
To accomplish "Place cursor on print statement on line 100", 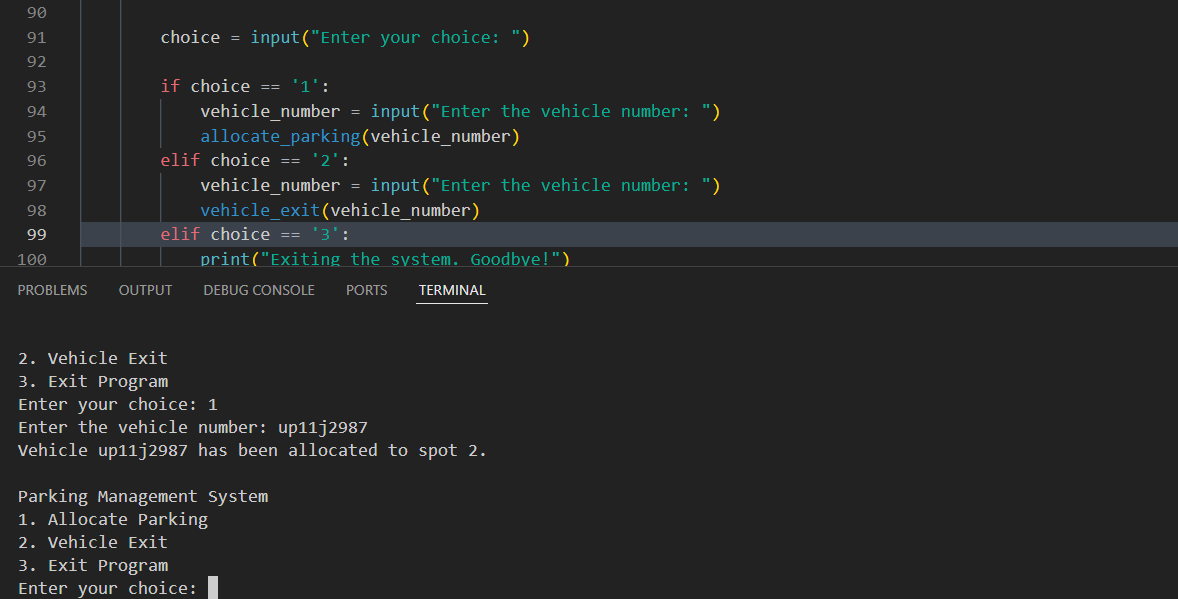I will tap(222, 259).
